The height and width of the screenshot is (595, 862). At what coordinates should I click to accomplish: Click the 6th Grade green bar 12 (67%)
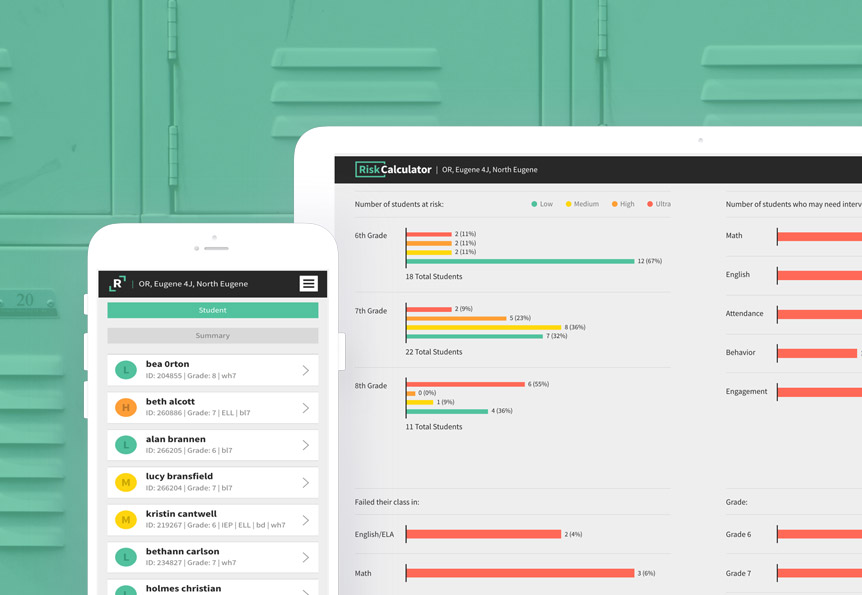tap(521, 261)
